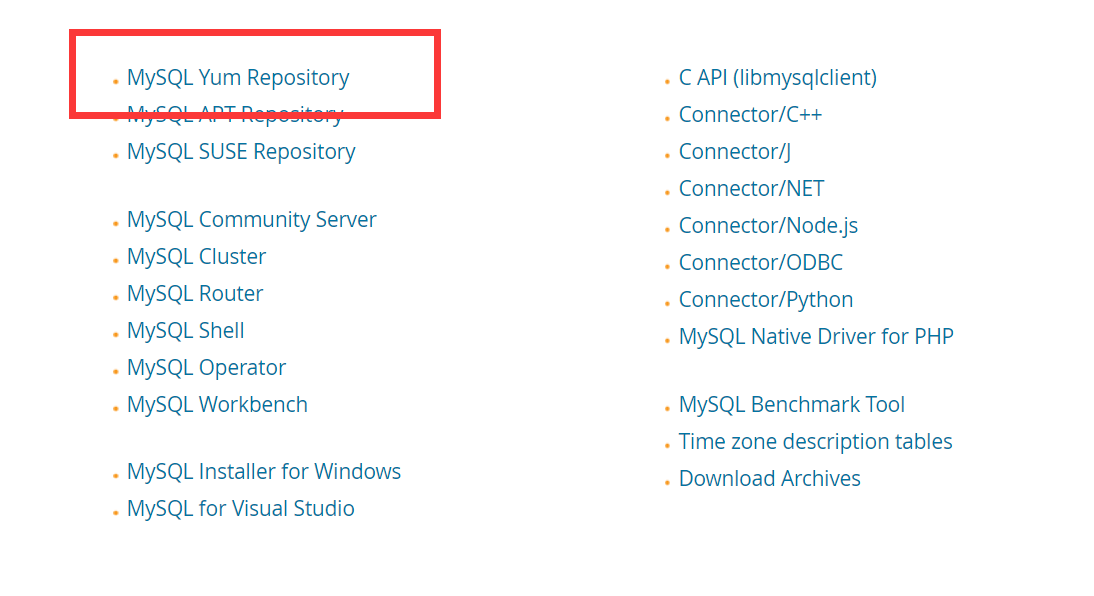Image resolution: width=1094 pixels, height=596 pixels.
Task: Click the Connector/ODBC link
Action: pos(760,262)
